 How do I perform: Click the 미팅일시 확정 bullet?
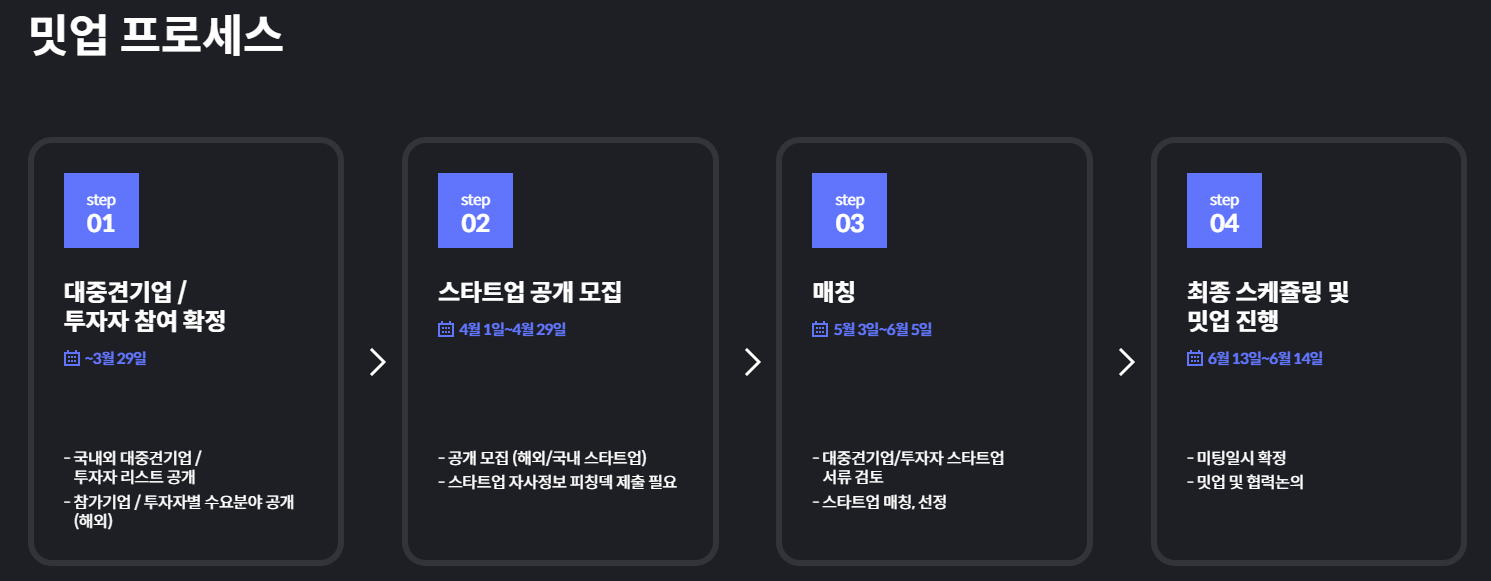click(1236, 458)
